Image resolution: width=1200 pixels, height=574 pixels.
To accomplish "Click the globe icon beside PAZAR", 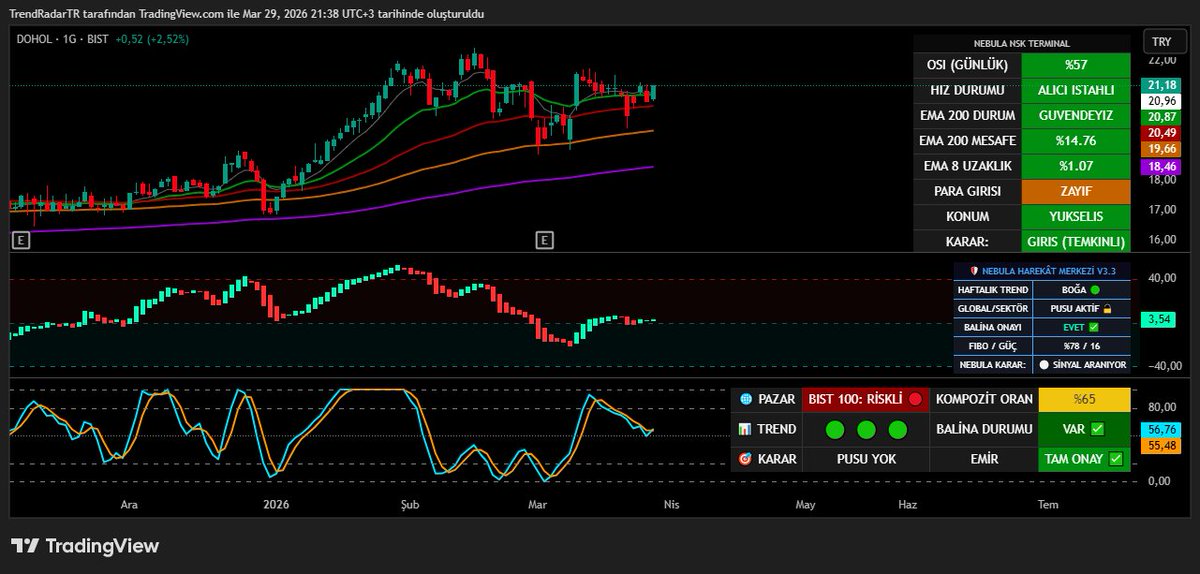I will tap(745, 399).
